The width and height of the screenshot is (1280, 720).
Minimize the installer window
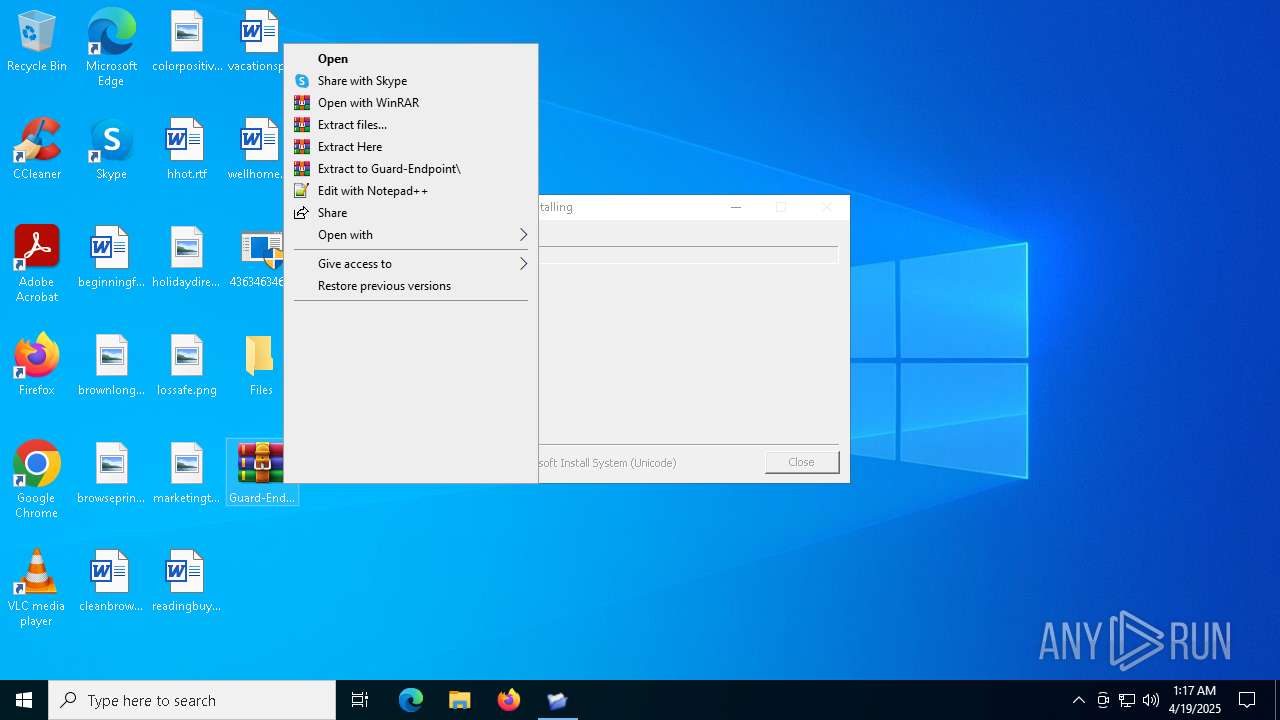tap(736, 207)
